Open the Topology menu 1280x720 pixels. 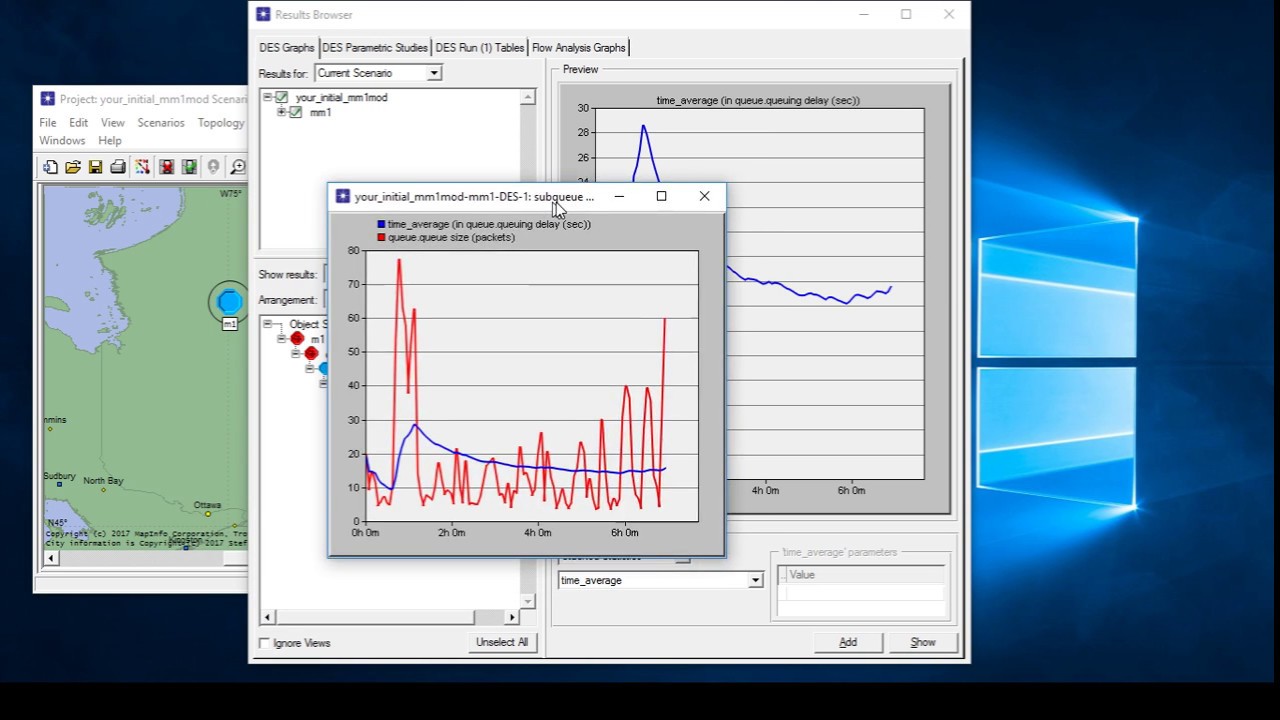[x=221, y=122]
